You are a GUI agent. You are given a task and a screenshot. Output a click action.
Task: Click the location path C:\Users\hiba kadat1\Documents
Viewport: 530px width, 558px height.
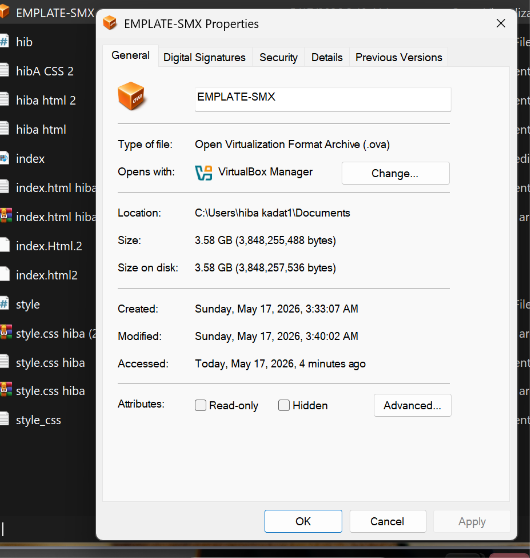click(x=272, y=213)
